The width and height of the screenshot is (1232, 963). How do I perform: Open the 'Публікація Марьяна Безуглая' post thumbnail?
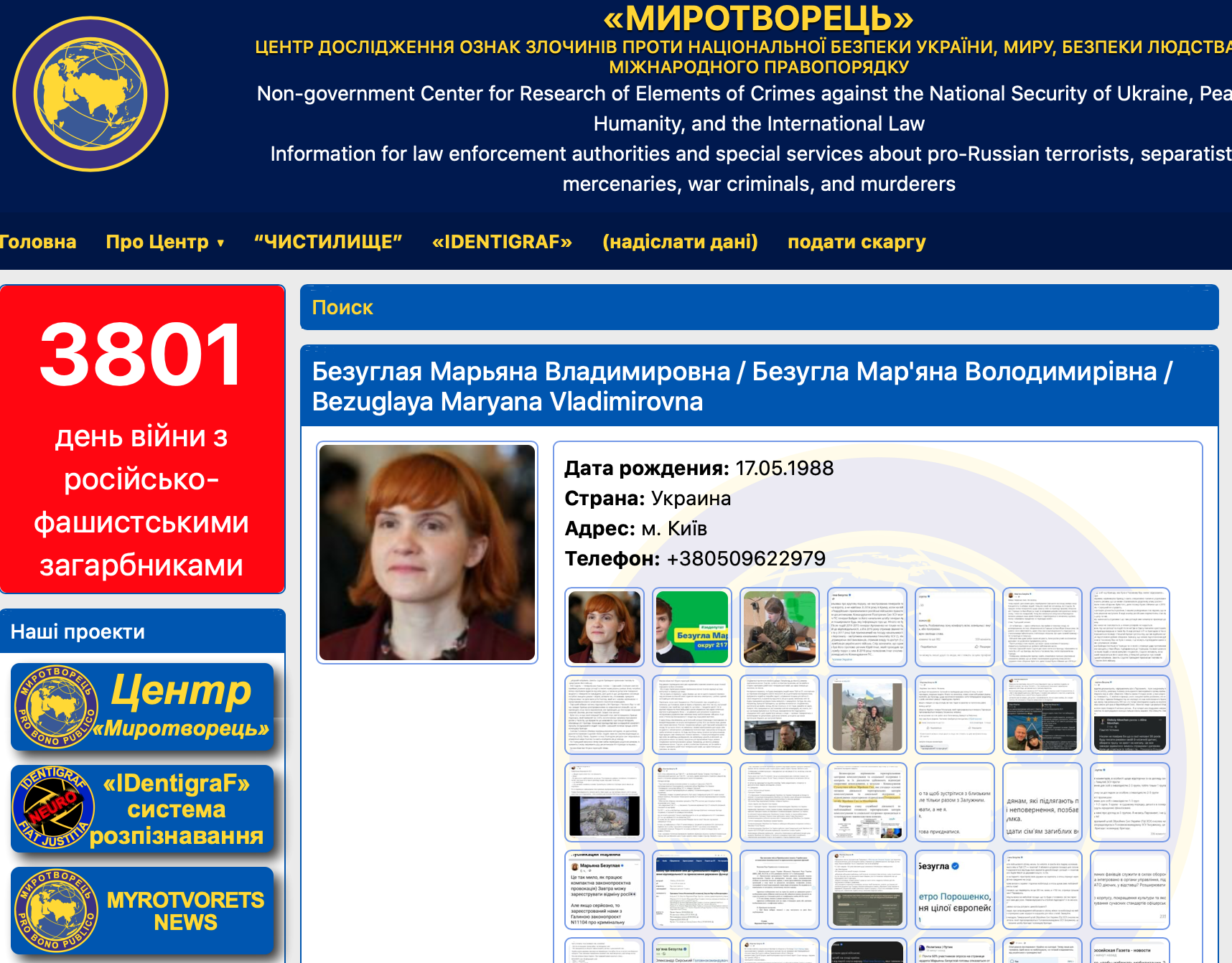(x=605, y=890)
